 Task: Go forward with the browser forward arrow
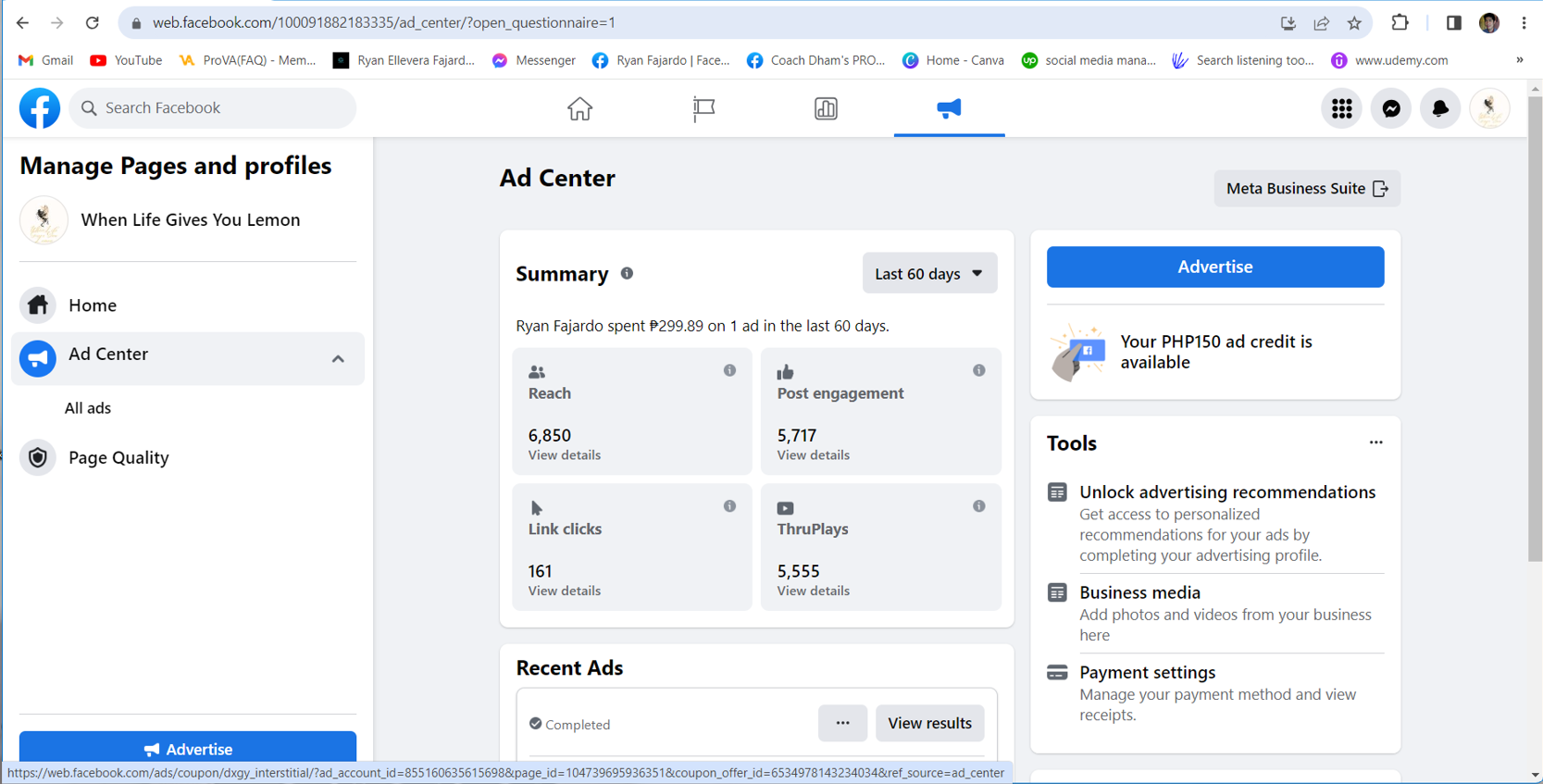pyautogui.click(x=57, y=22)
